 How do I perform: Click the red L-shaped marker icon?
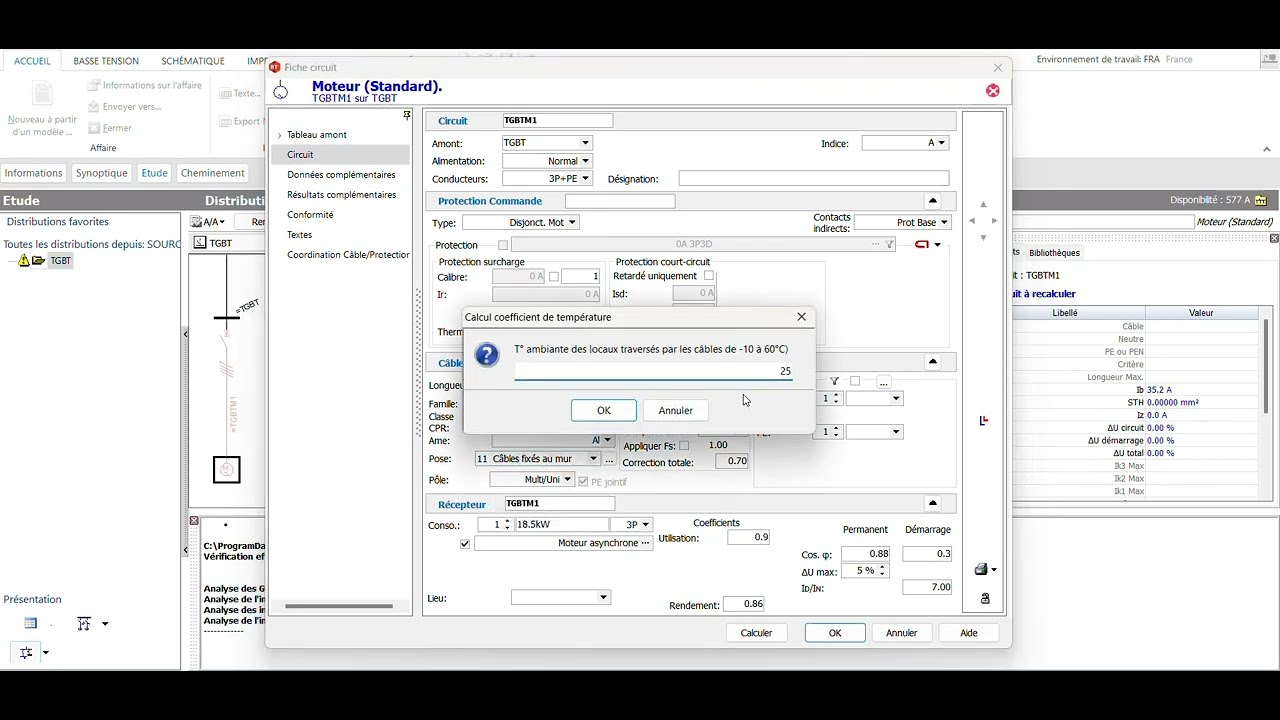[984, 421]
